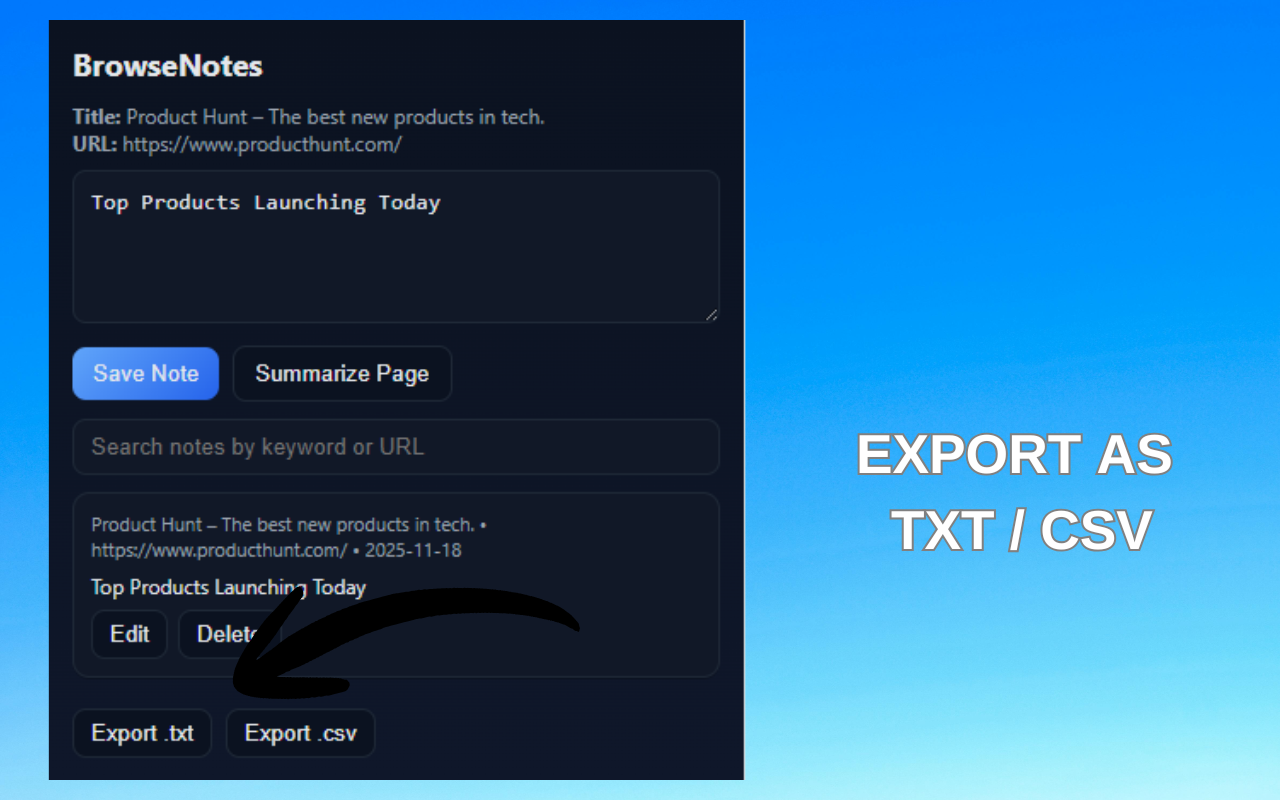The height and width of the screenshot is (800, 1280).
Task: Click the note preview line in the card
Action: tap(228, 587)
